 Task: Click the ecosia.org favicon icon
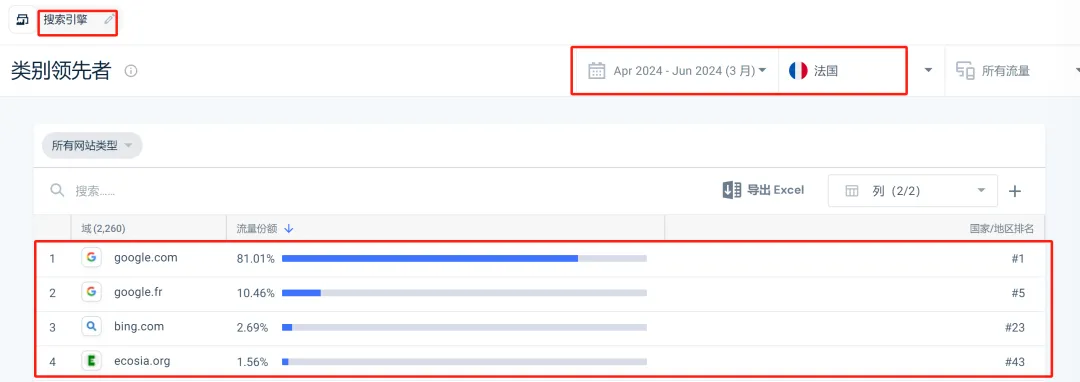coord(91,361)
